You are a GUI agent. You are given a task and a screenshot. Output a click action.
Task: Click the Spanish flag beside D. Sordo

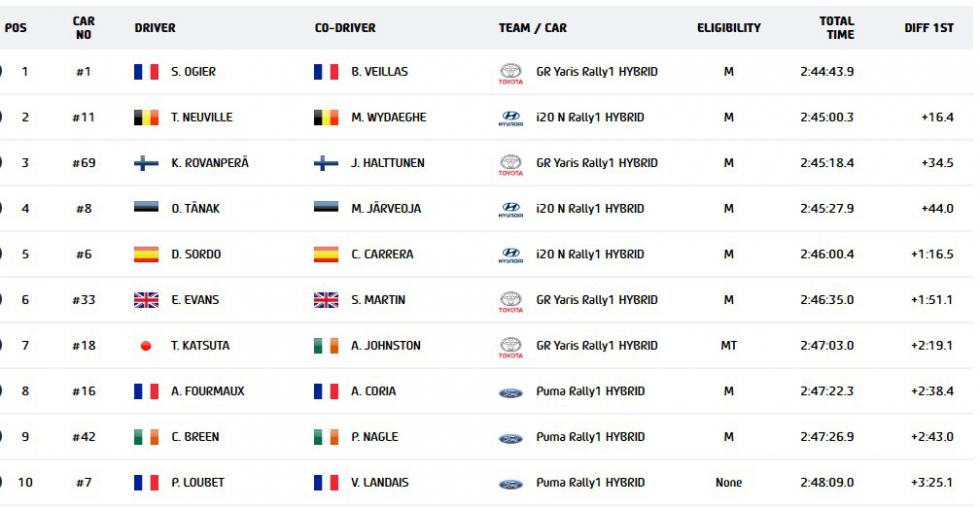click(x=146, y=254)
